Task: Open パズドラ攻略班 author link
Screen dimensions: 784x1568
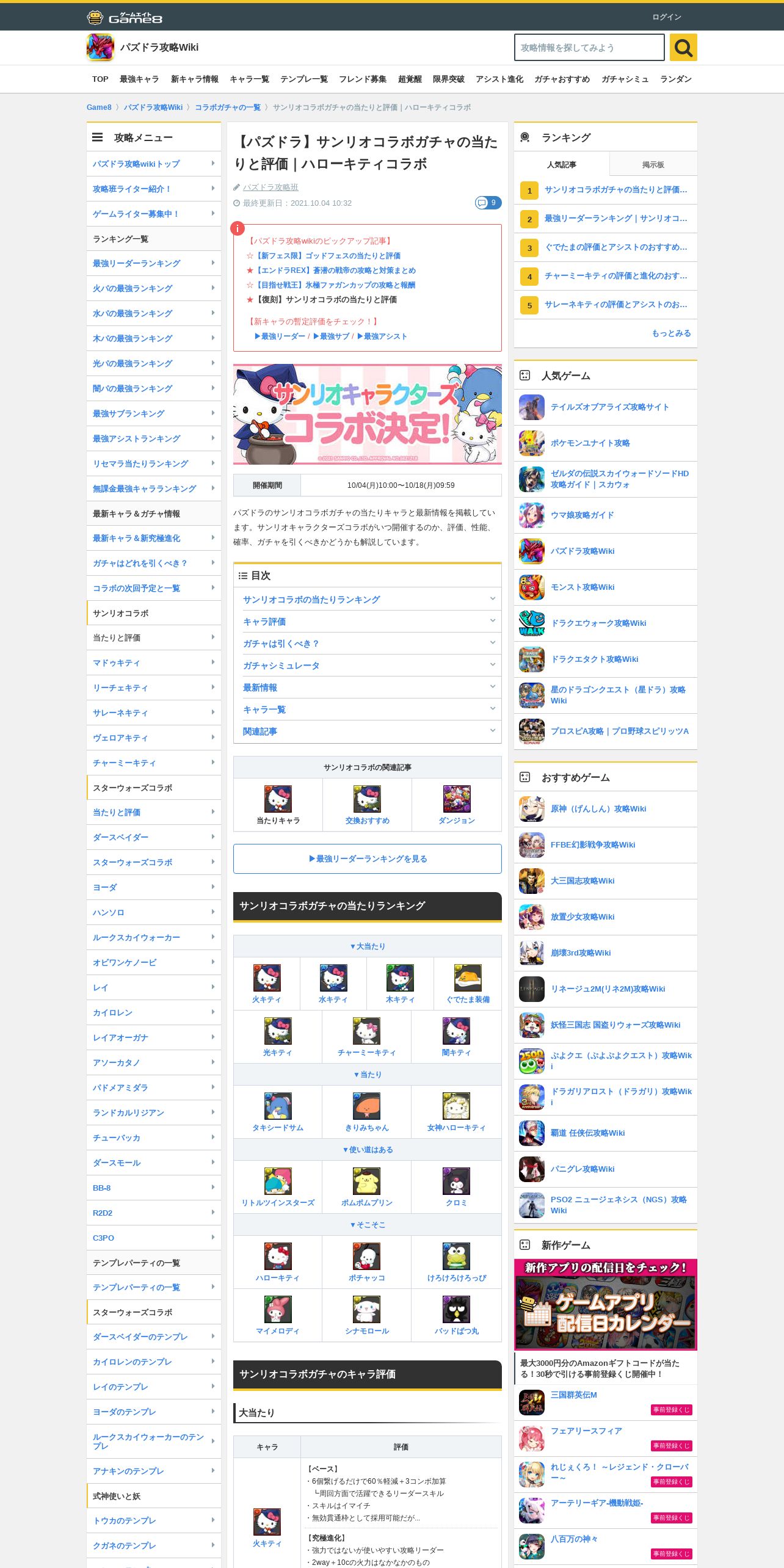Action: pyautogui.click(x=270, y=187)
